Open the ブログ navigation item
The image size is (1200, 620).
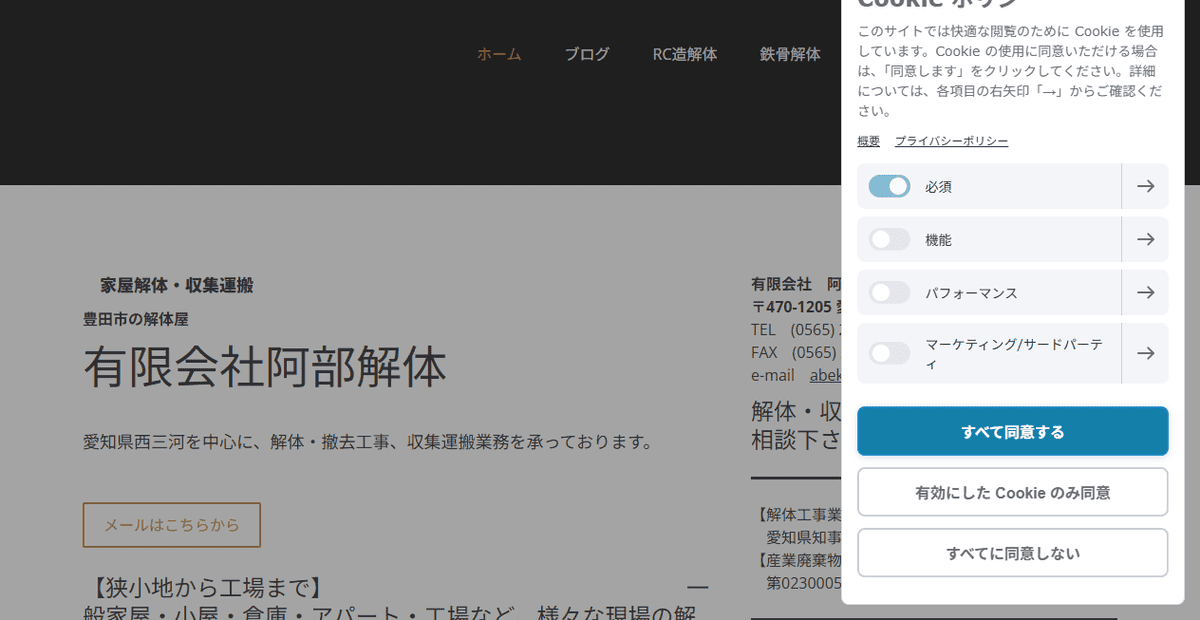pyautogui.click(x=587, y=55)
